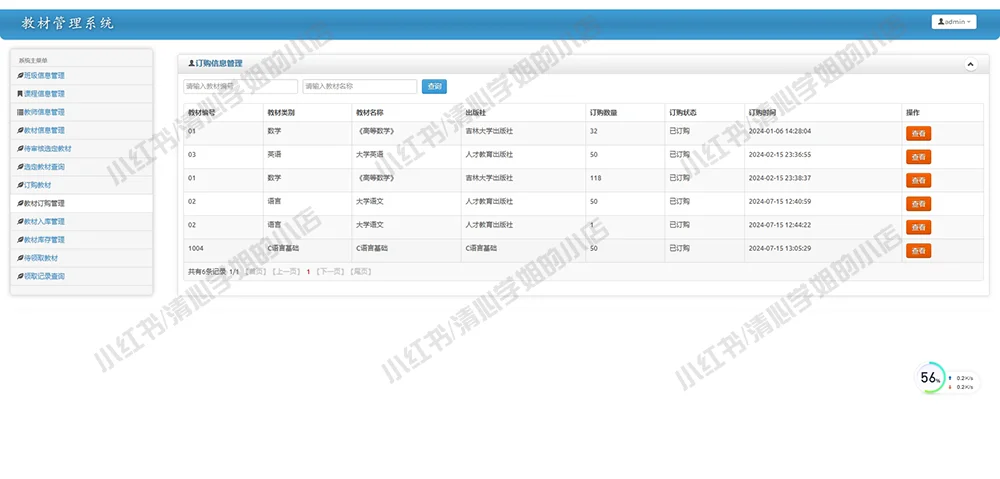The image size is (1000, 479).
Task: Focus the 请输入教材名称 input field
Action: point(360,86)
